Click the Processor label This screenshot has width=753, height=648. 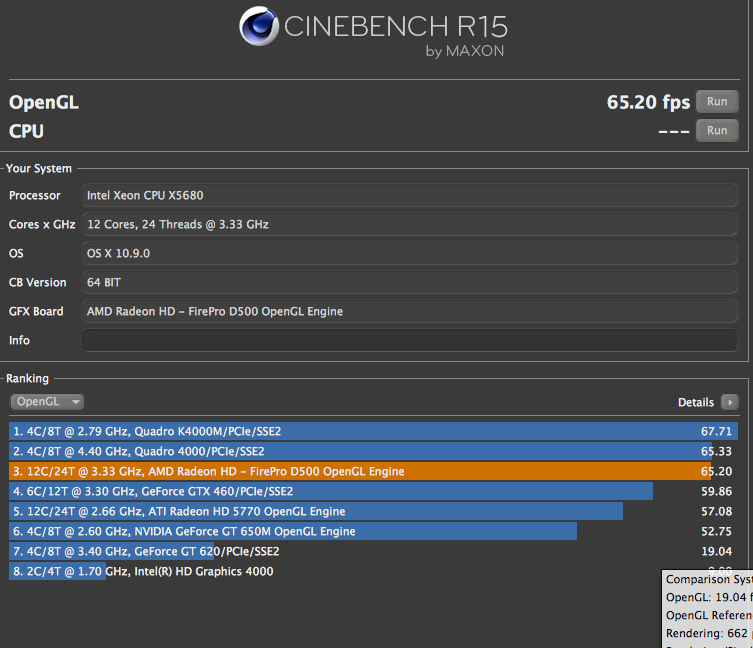click(x=35, y=196)
